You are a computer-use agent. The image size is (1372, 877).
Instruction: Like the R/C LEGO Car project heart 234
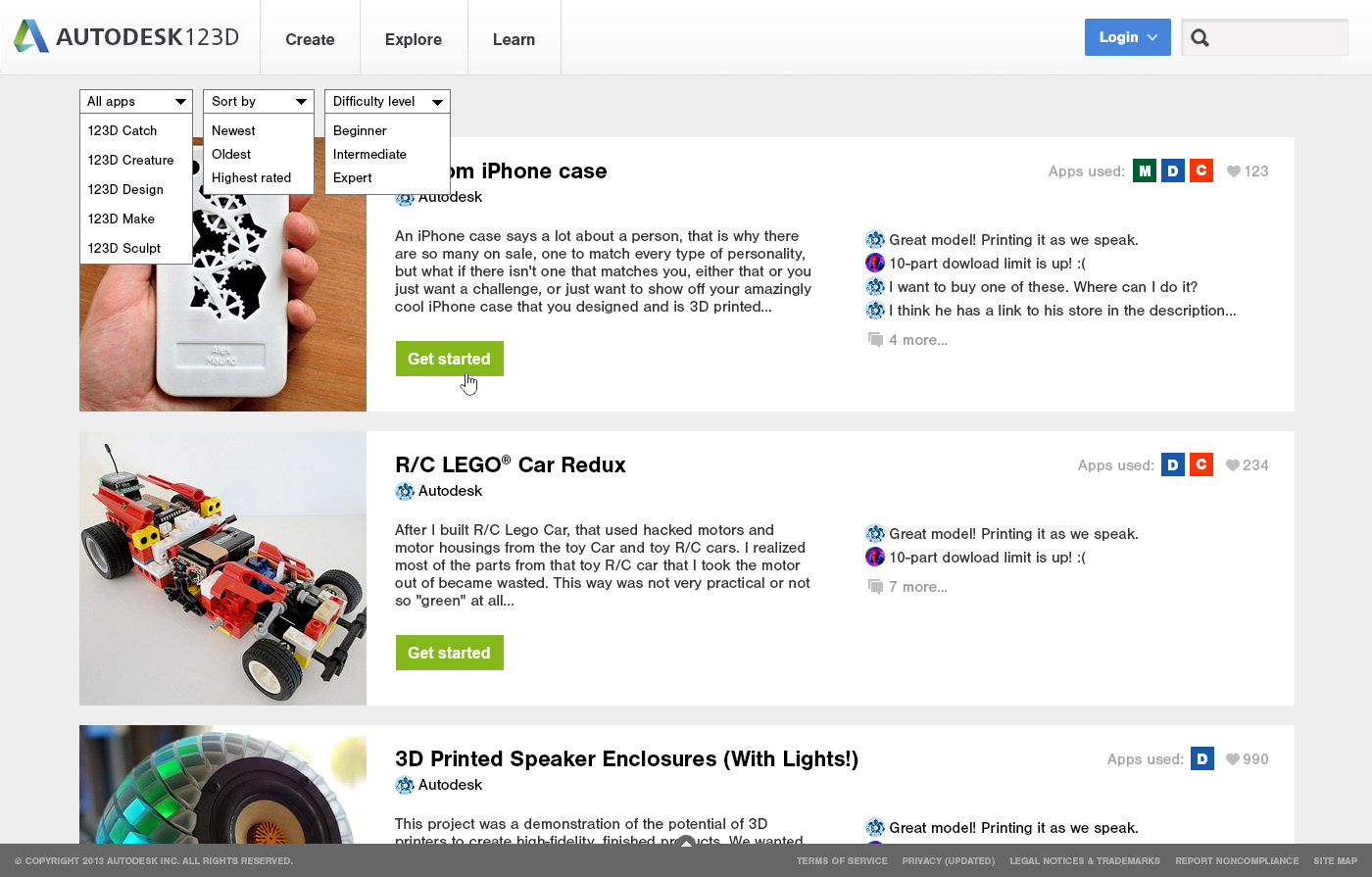pos(1234,465)
